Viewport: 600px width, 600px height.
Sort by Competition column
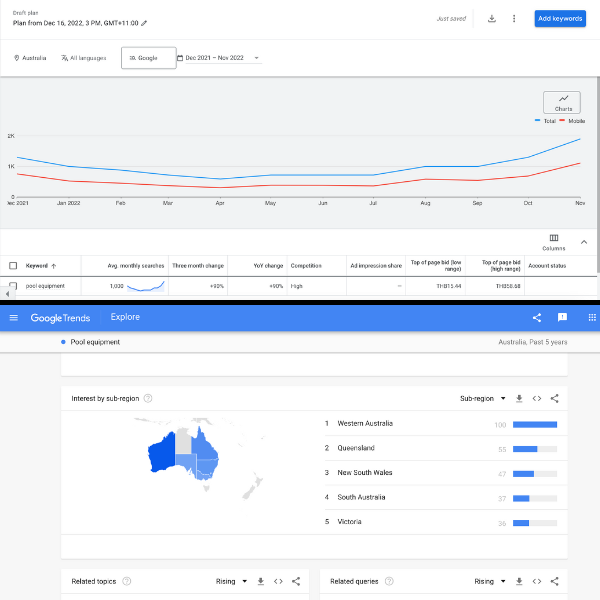click(x=306, y=266)
